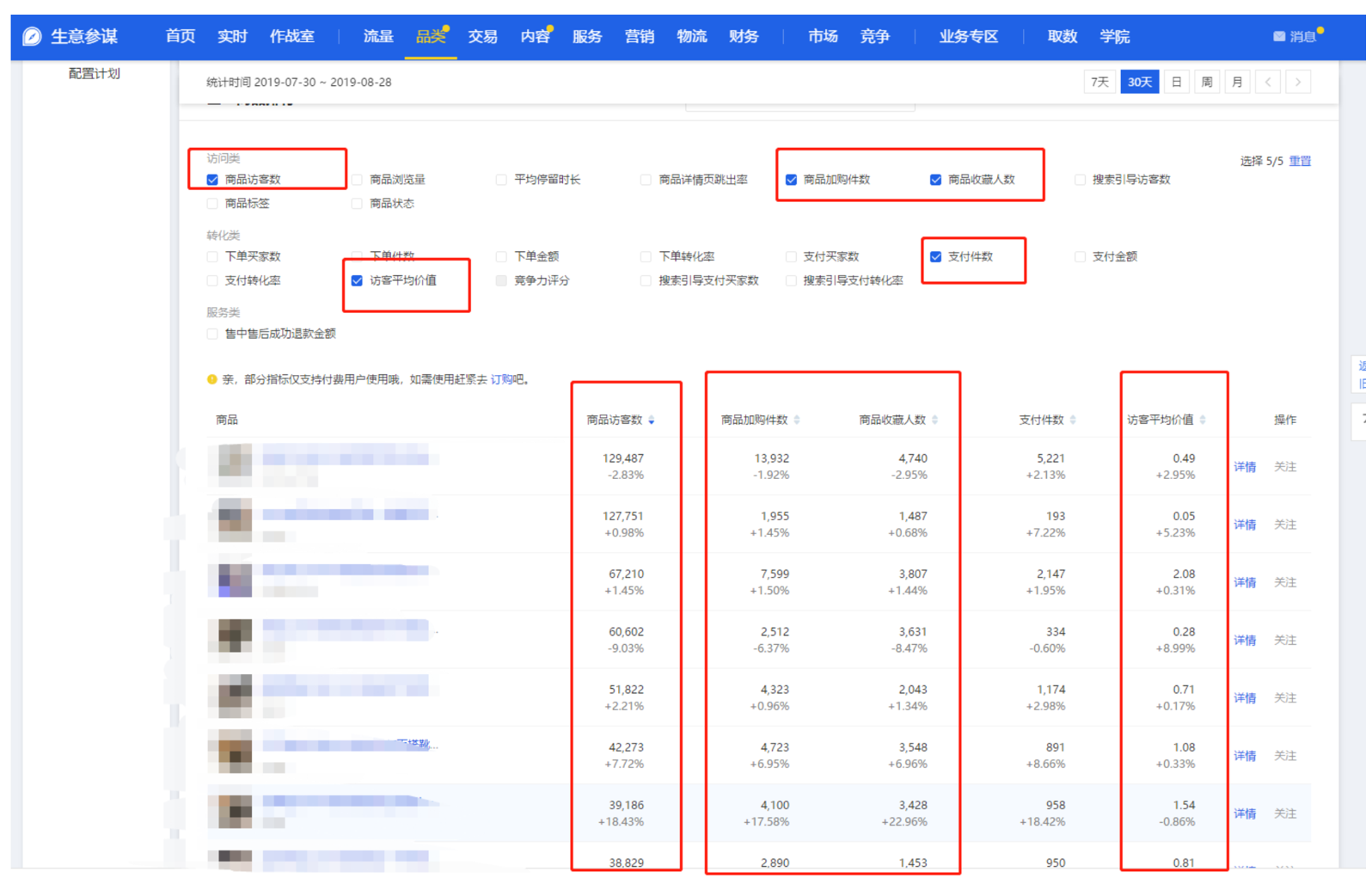
Task: Open 学院 in top navigation
Action: (1115, 36)
